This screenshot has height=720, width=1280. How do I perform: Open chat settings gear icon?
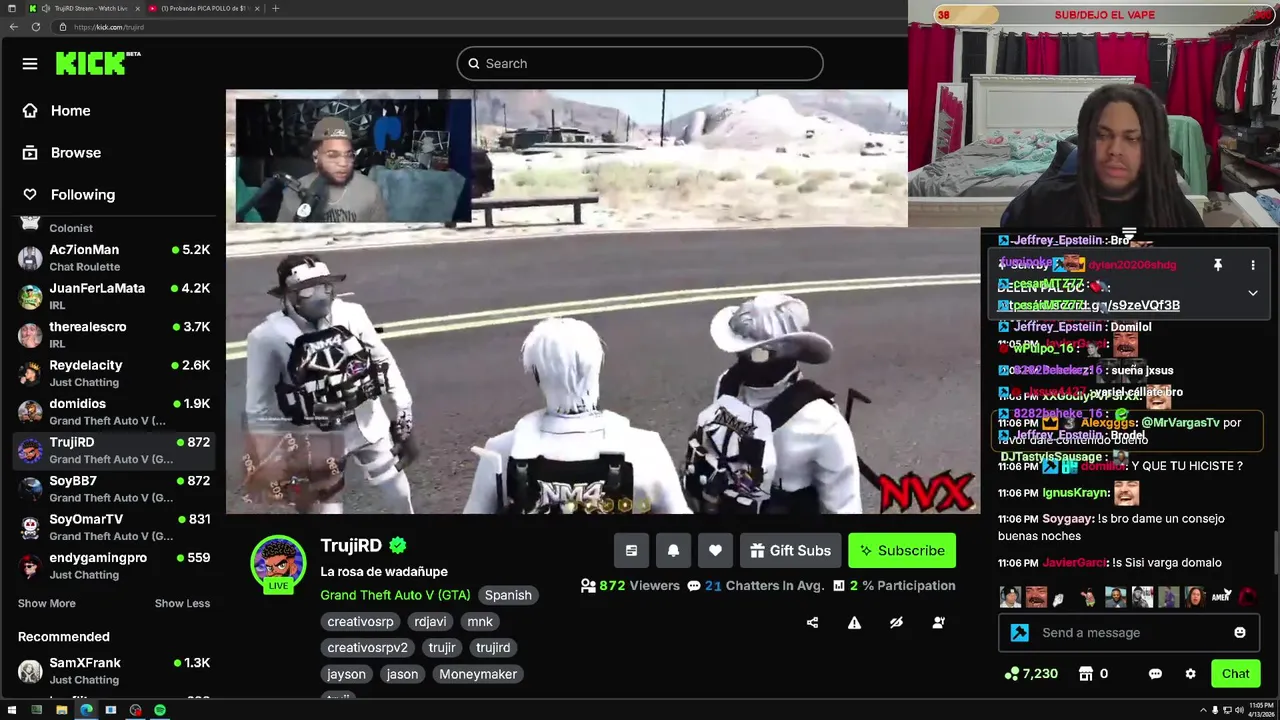1190,674
